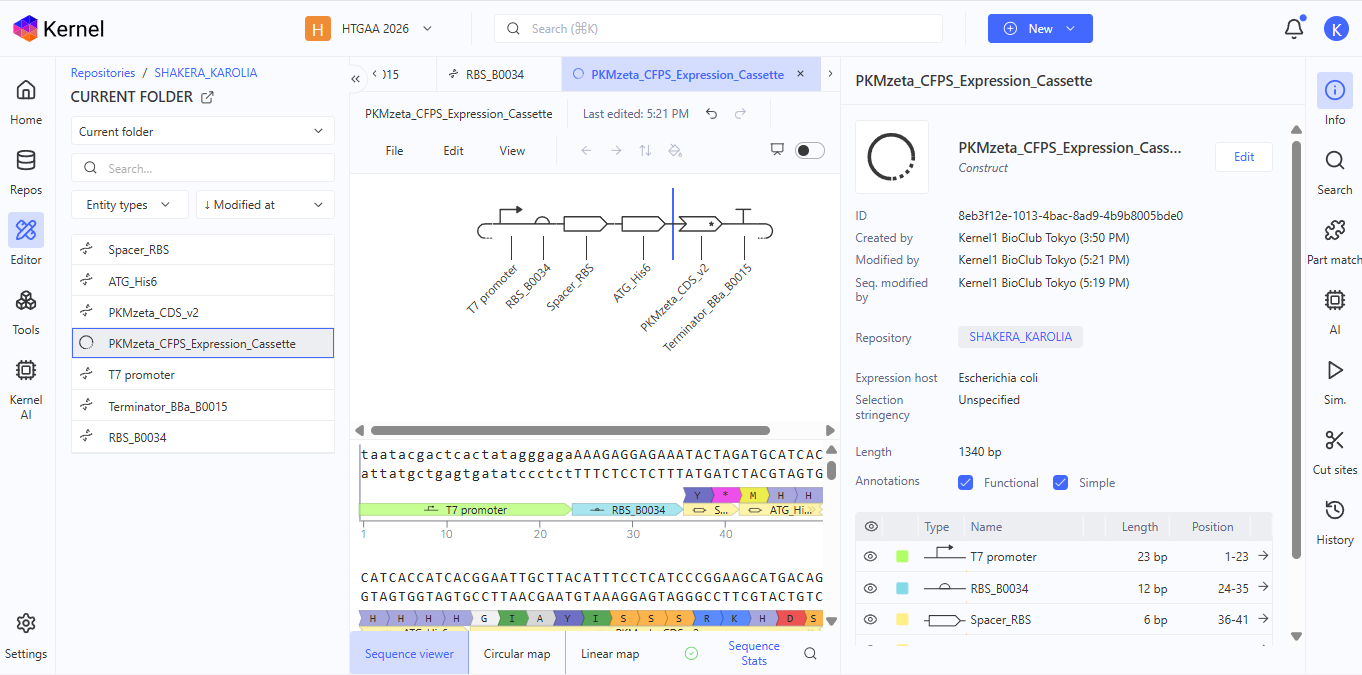This screenshot has height=675, width=1362.
Task: Open the Entity types filter dropdown
Action: (x=129, y=205)
